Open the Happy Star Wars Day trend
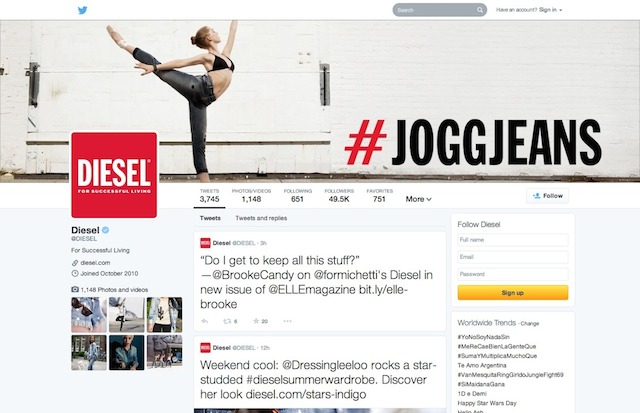Image resolution: width=640 pixels, height=413 pixels. (x=487, y=403)
